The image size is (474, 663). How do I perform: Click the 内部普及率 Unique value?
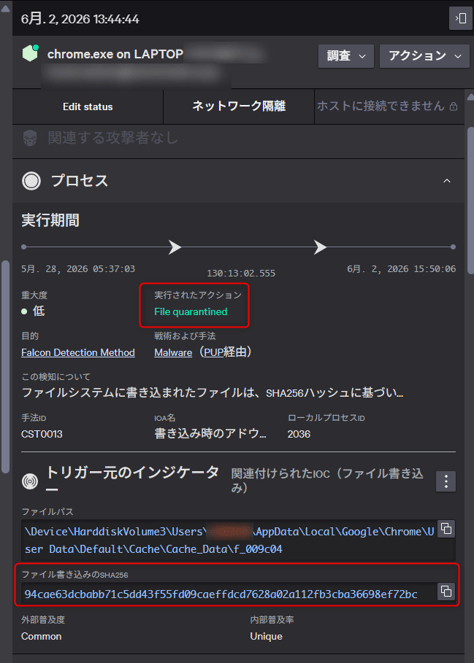tap(266, 636)
